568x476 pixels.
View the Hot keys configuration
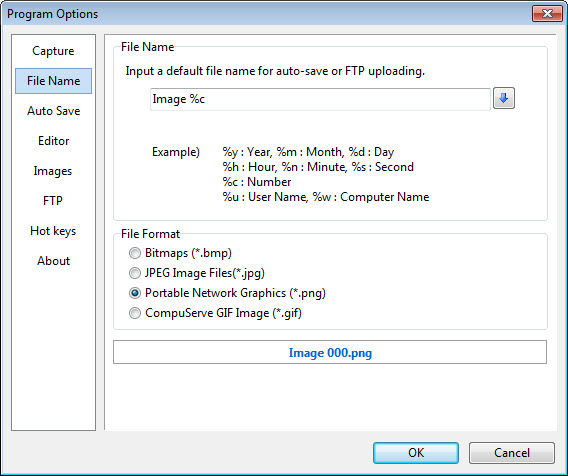(x=53, y=231)
